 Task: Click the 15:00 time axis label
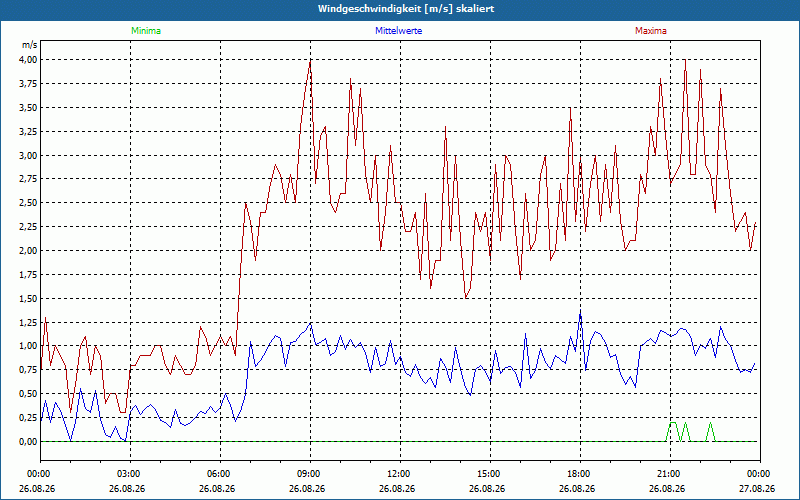pyautogui.click(x=490, y=474)
